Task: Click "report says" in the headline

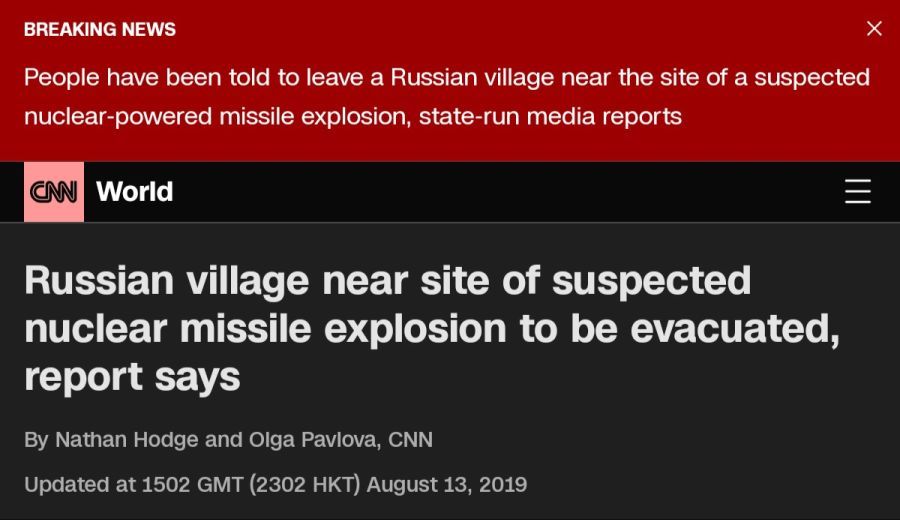Action: 132,377
